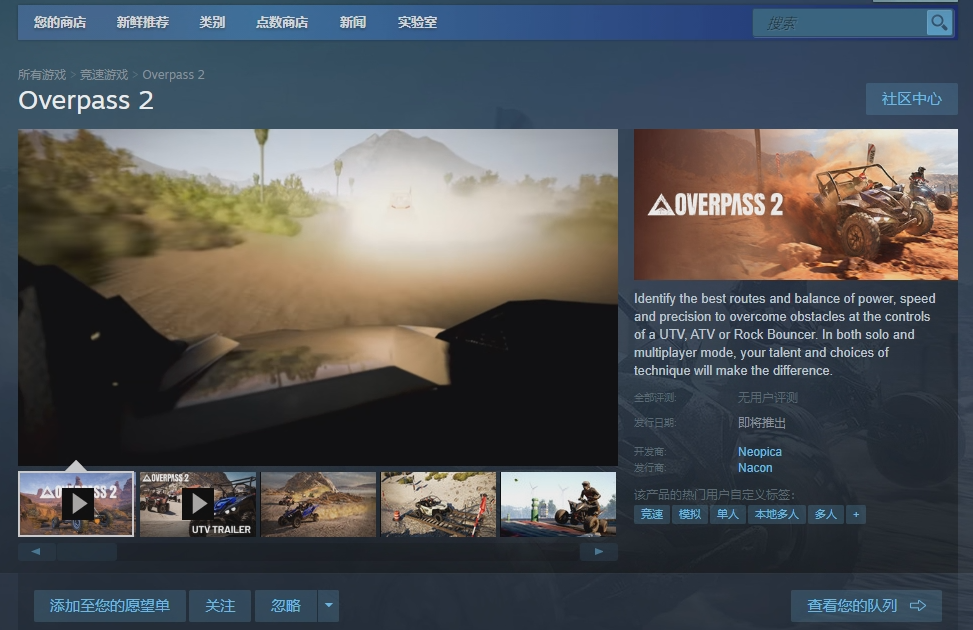Click the thumbnail strip scrollbar handle
The image size is (973, 630).
[86, 552]
